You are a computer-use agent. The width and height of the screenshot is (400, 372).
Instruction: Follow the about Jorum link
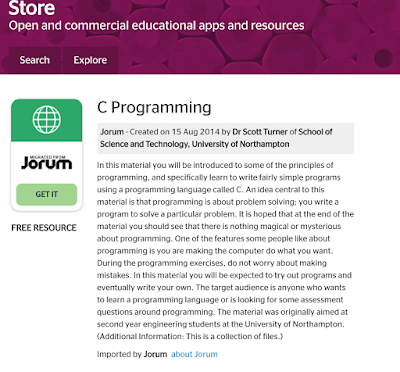click(x=194, y=354)
